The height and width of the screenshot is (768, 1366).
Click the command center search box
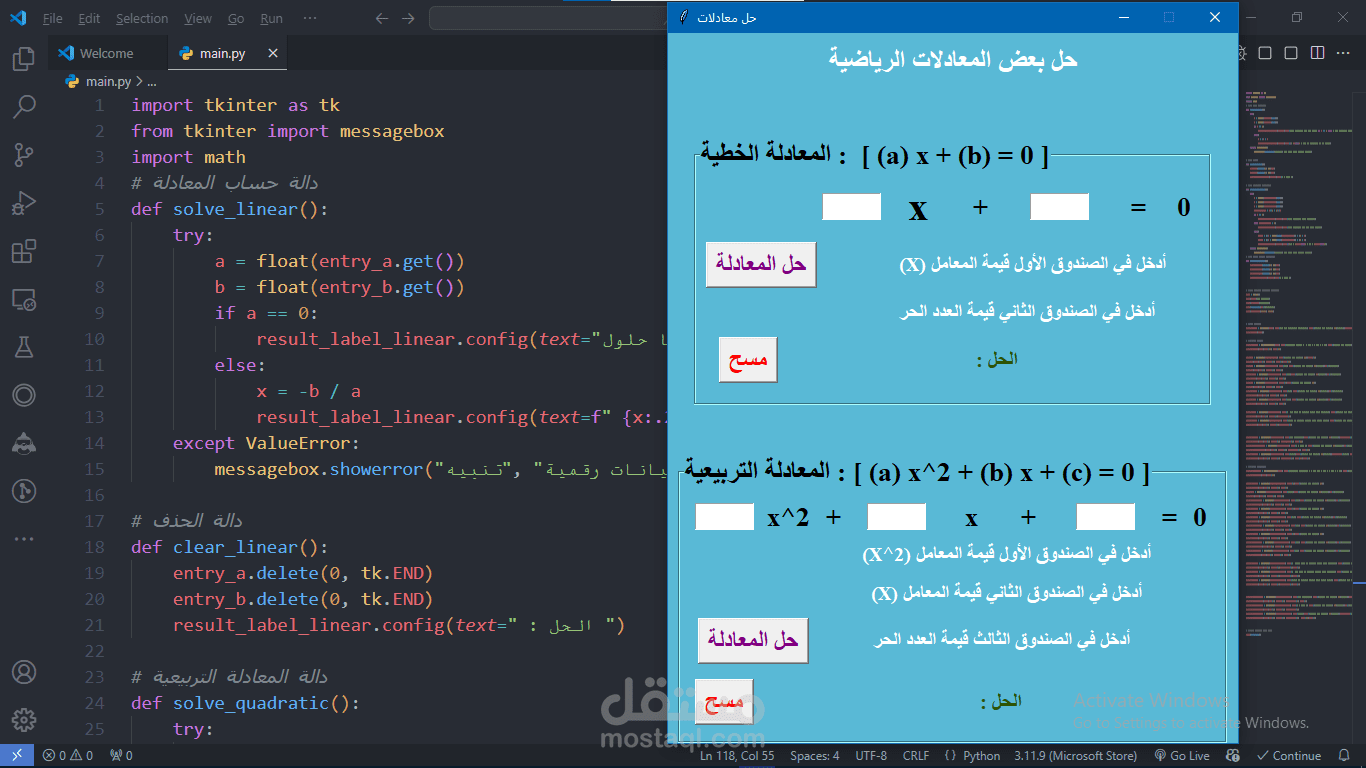pos(549,18)
